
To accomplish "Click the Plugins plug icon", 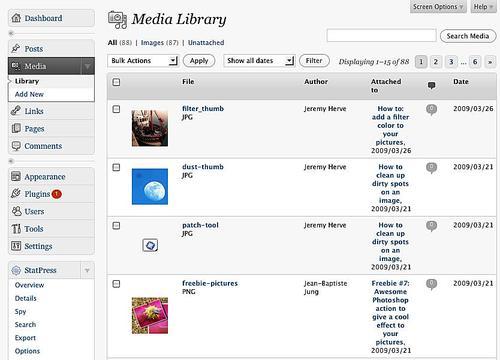I will (x=16, y=193).
